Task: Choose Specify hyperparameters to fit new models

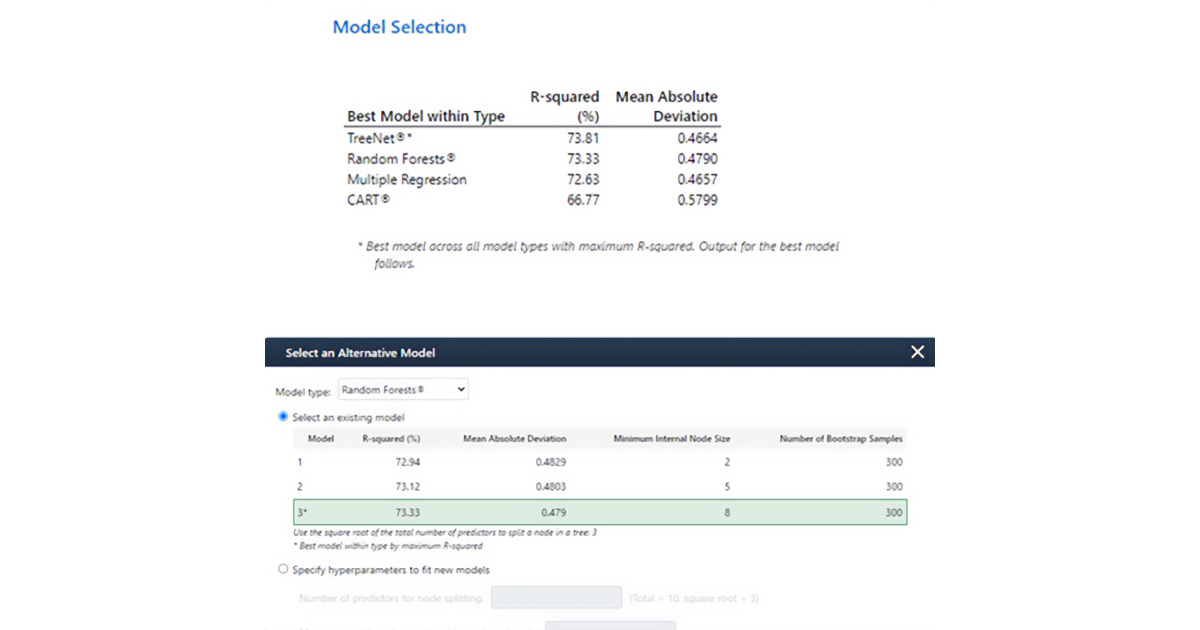Action: pos(283,569)
